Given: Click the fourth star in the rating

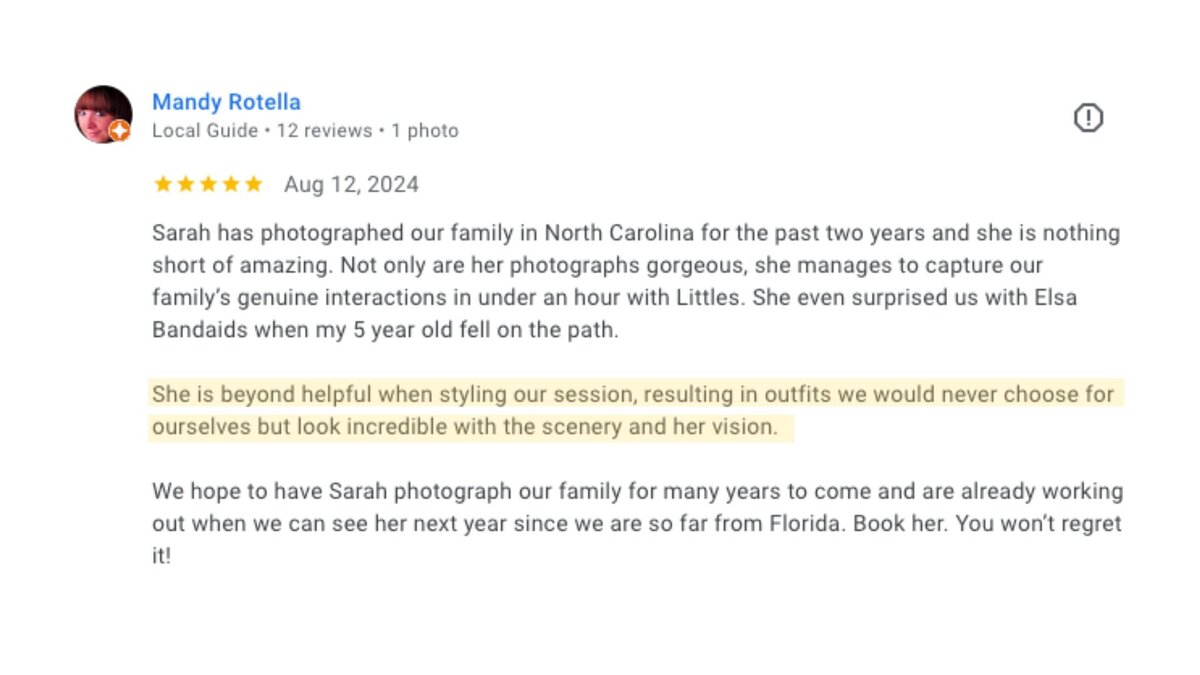Looking at the screenshot, I should tap(230, 184).
